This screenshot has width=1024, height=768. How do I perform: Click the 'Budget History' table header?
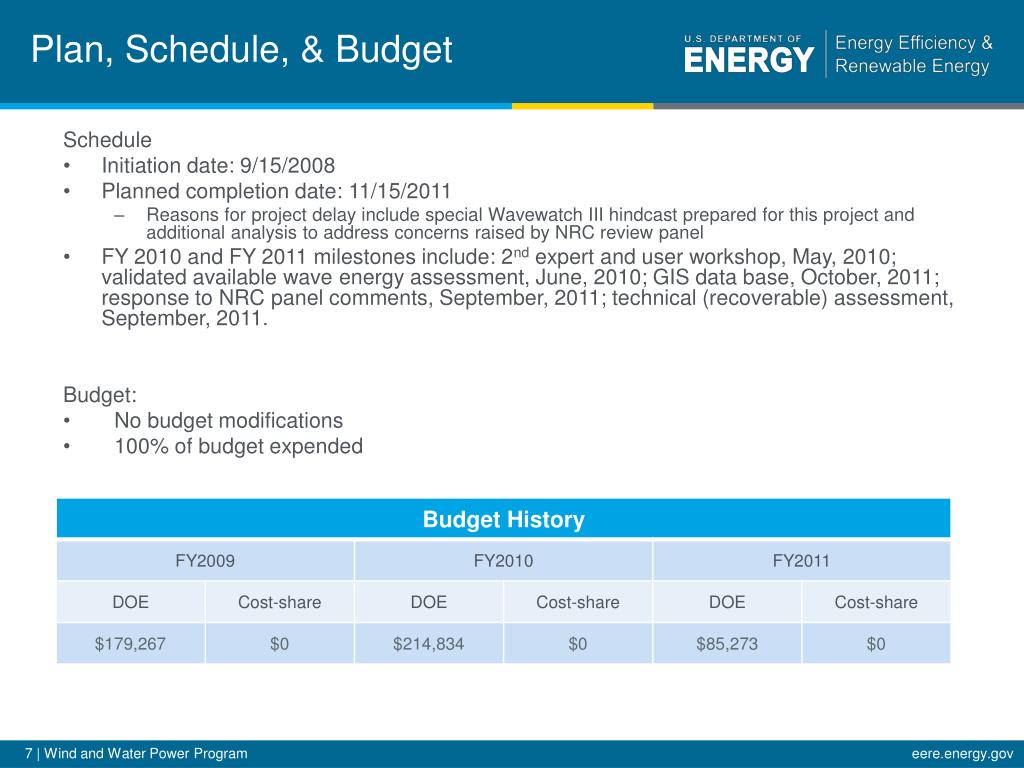tap(504, 519)
